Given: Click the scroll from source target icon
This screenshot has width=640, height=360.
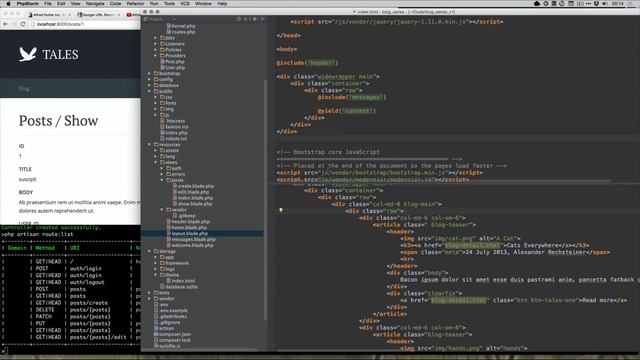Looking at the screenshot, I should tap(239, 19).
